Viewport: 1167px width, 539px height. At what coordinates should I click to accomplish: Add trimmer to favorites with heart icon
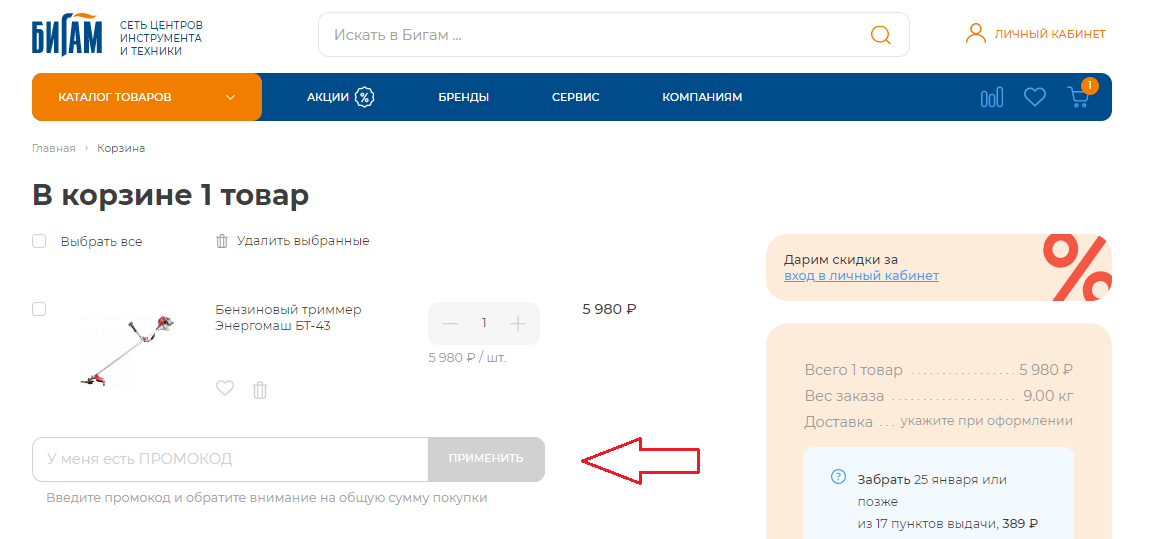tap(225, 388)
